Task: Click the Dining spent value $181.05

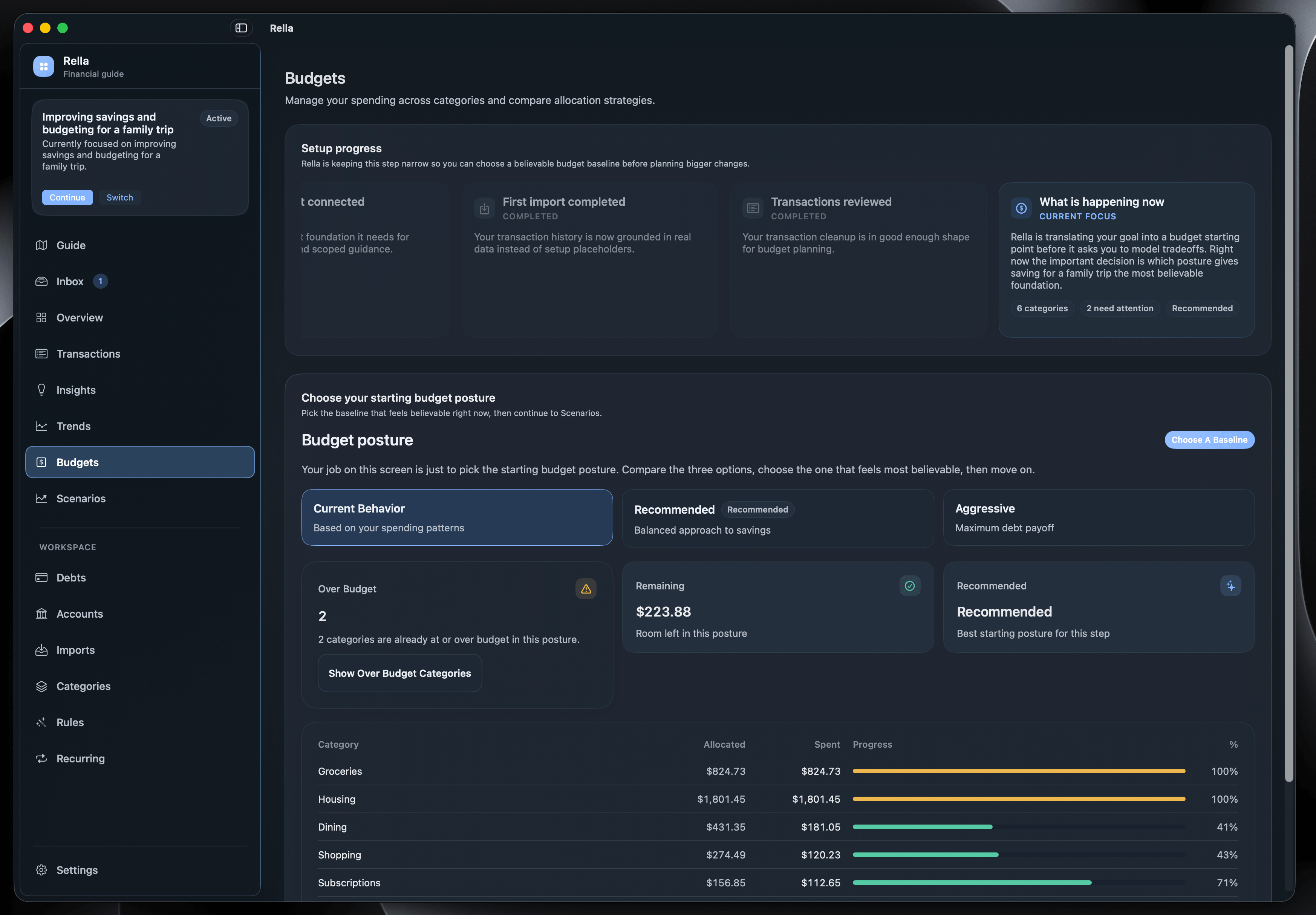Action: [x=821, y=827]
